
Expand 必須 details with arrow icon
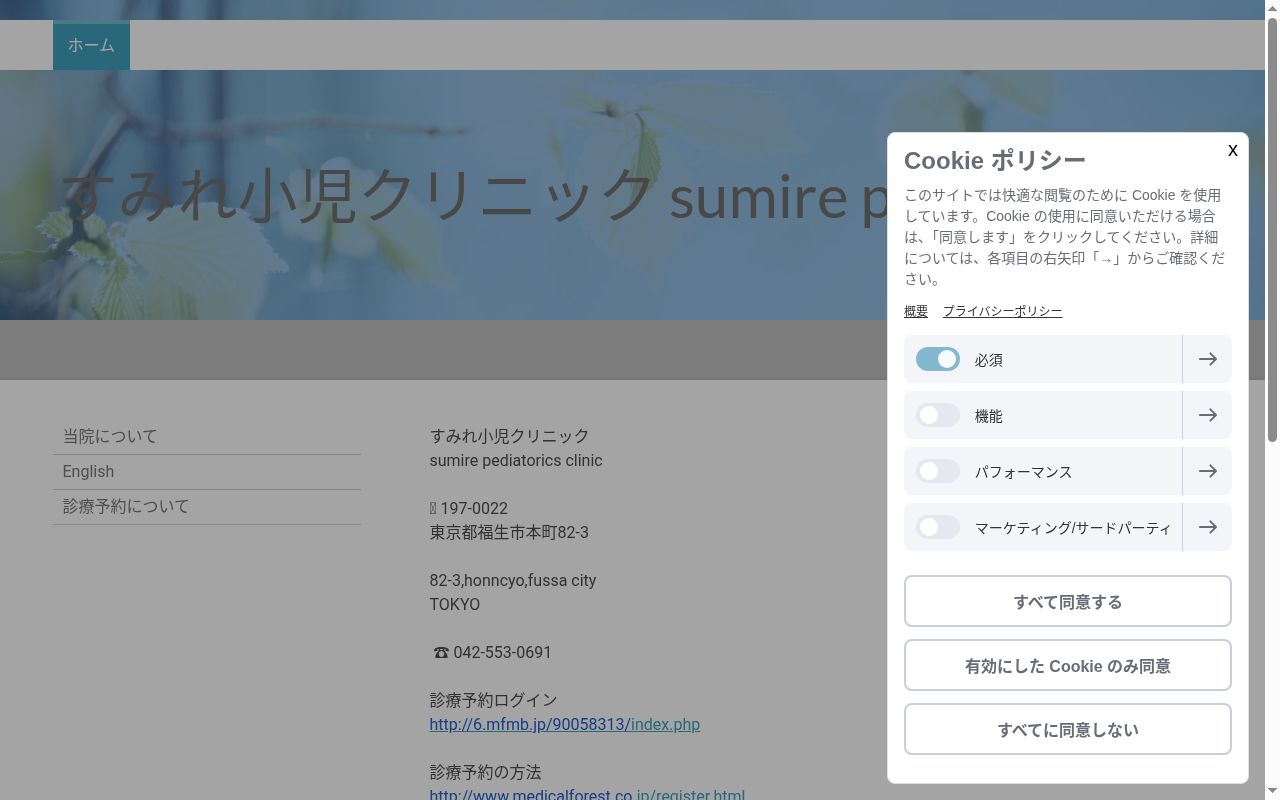1207,359
